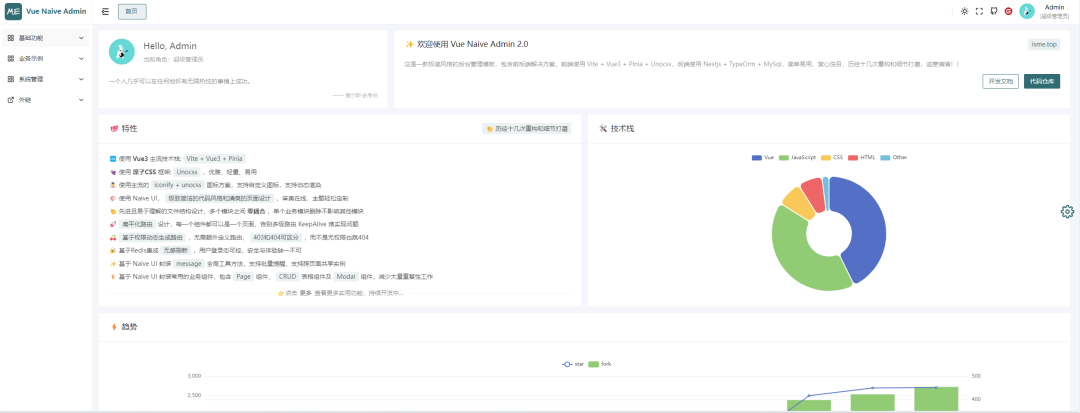Click the emoji on the iconify feature row

pos(113,185)
